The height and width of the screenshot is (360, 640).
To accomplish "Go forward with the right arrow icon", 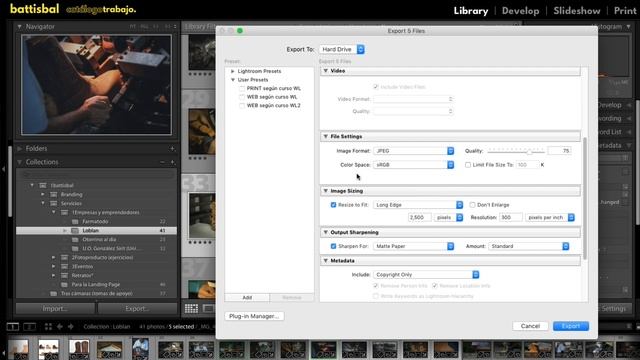I will coord(70,327).
